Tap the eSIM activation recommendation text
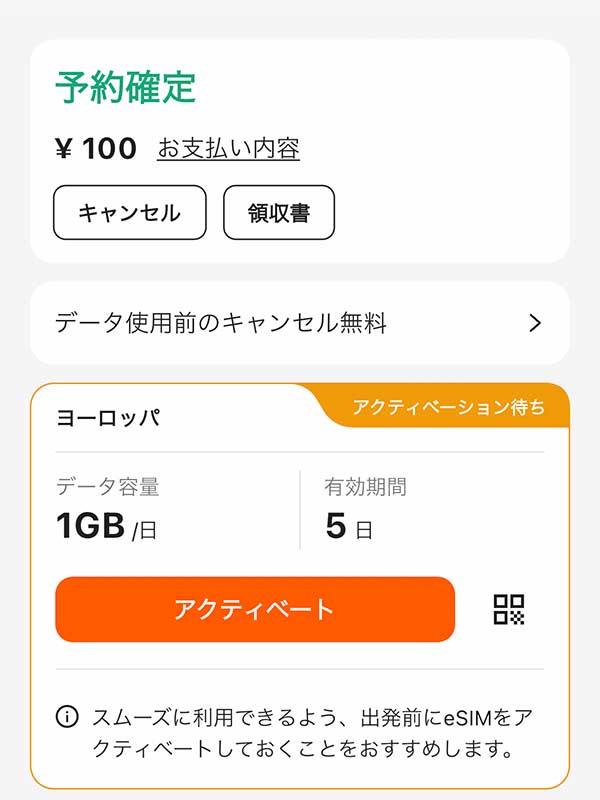The image size is (600, 800). [310, 732]
